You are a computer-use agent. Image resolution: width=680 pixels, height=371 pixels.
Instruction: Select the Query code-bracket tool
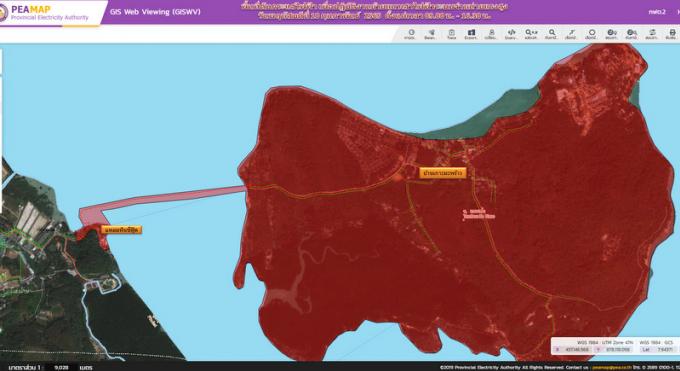[511, 34]
